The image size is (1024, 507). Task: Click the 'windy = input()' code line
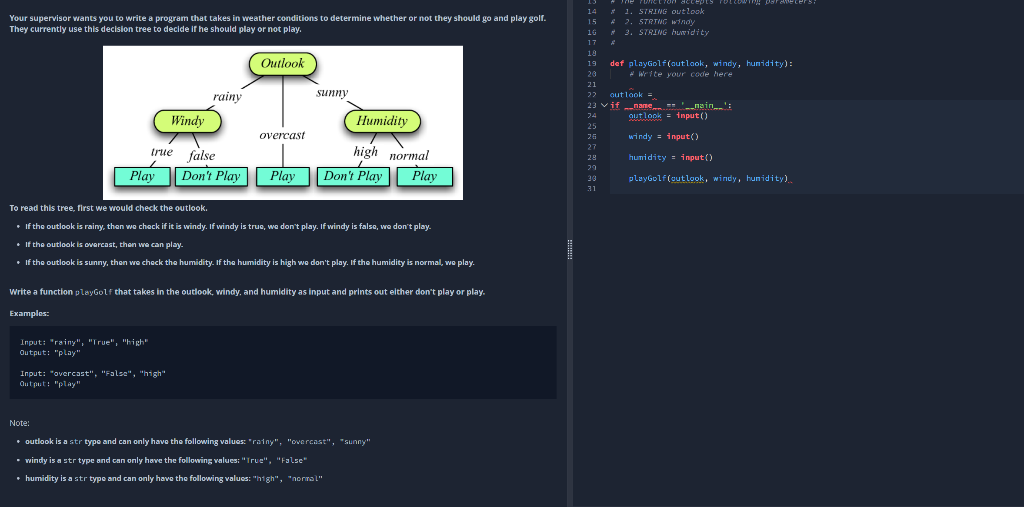664,137
